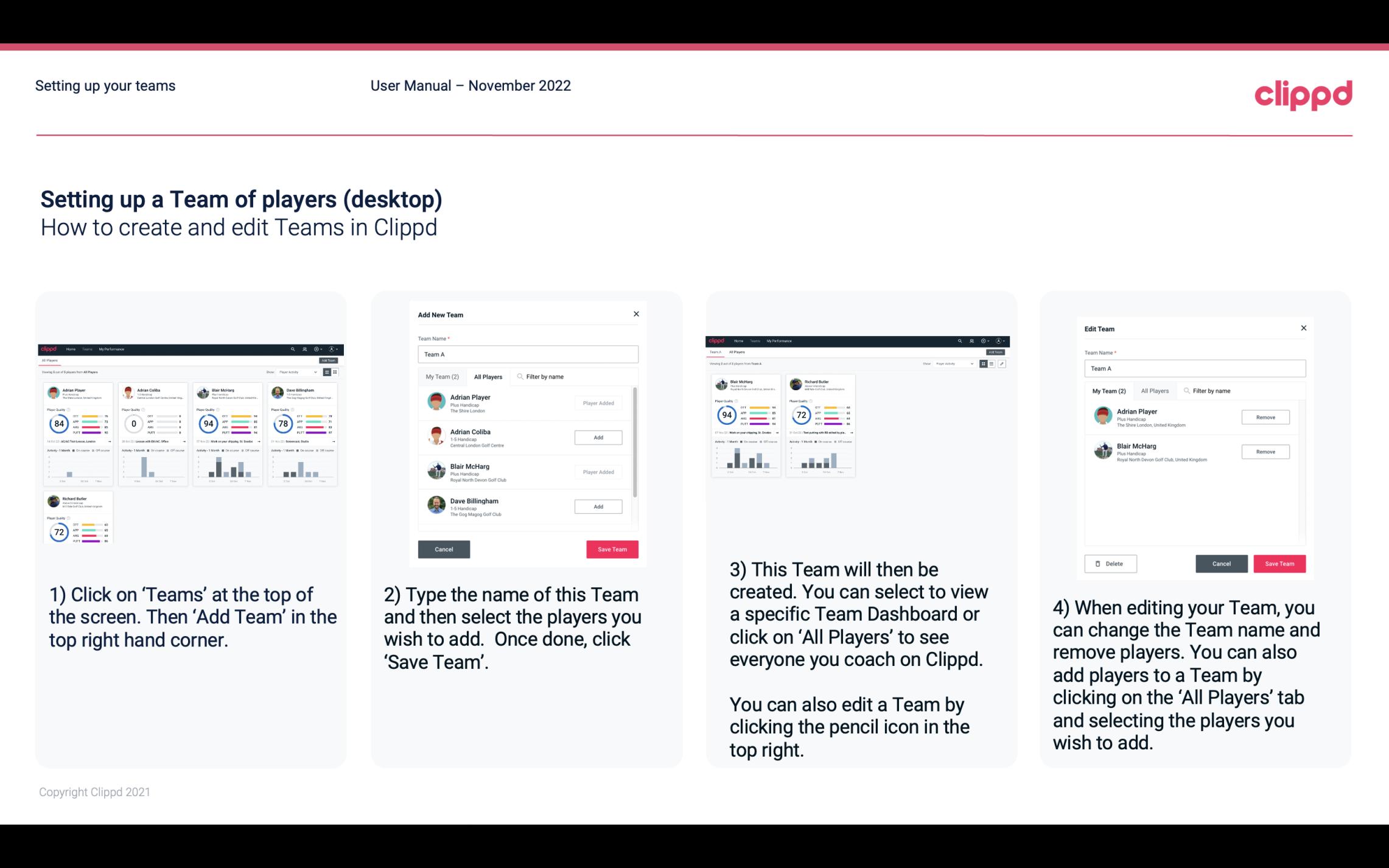Click the Team Name input field
Viewport: 1389px width, 868px height.
[x=528, y=354]
